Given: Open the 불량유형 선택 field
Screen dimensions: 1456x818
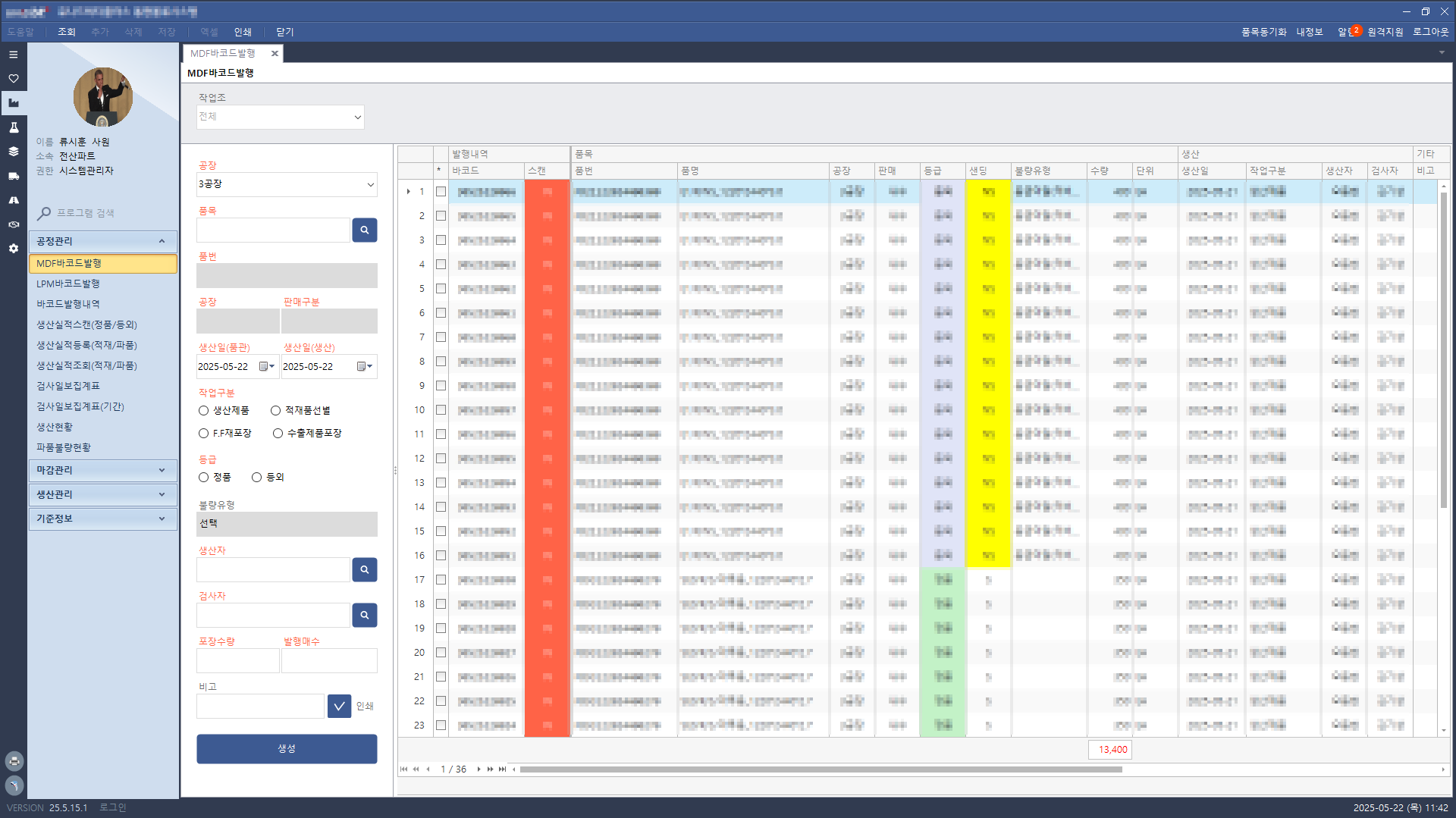Looking at the screenshot, I should [x=287, y=524].
